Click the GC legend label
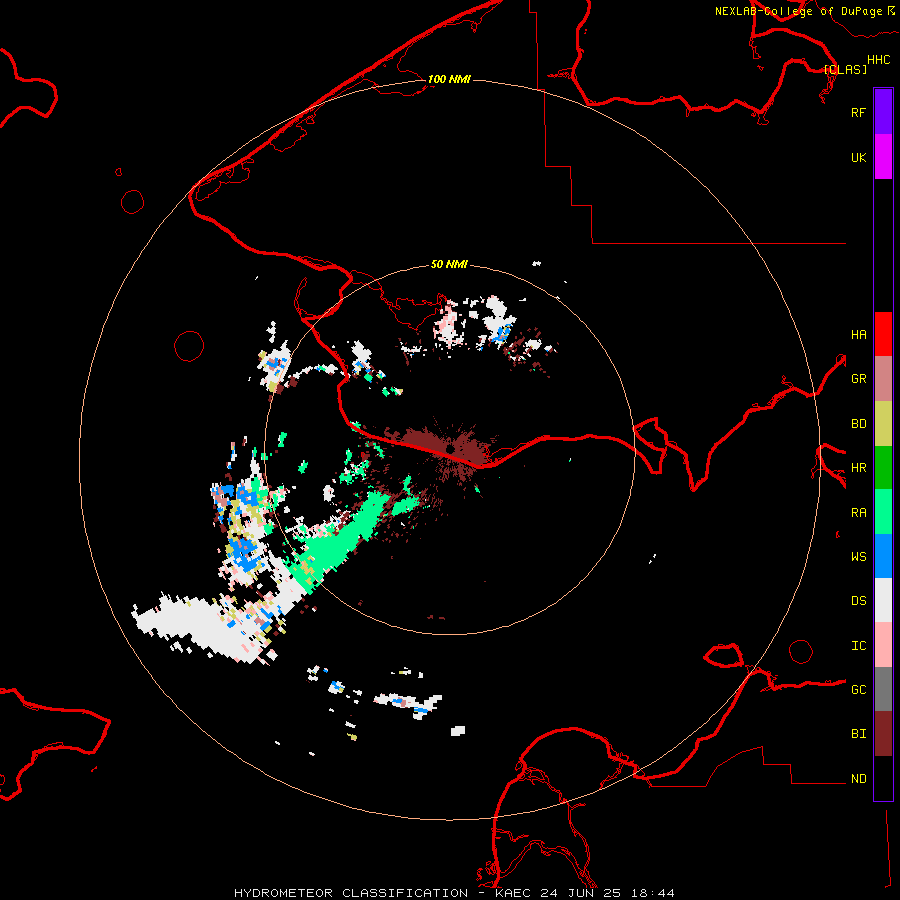The height and width of the screenshot is (900, 900). [x=858, y=690]
